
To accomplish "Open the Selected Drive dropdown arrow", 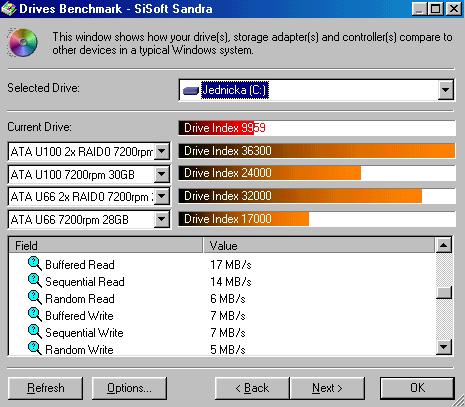I will click(x=446, y=90).
